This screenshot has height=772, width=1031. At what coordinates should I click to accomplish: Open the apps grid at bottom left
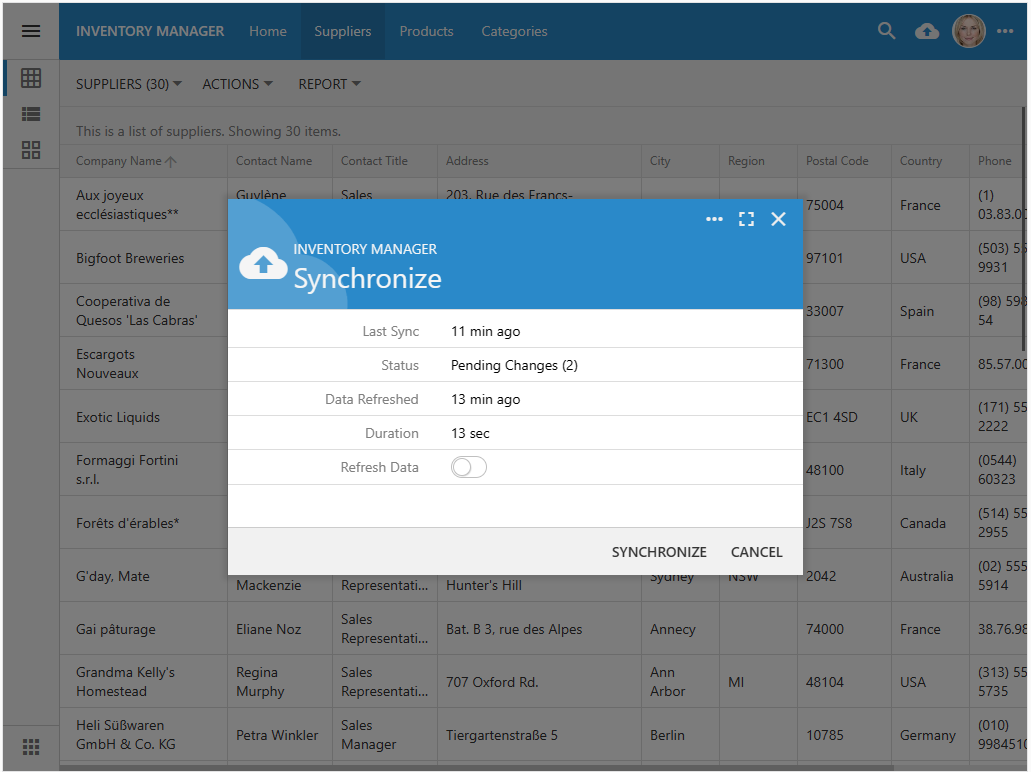(31, 746)
